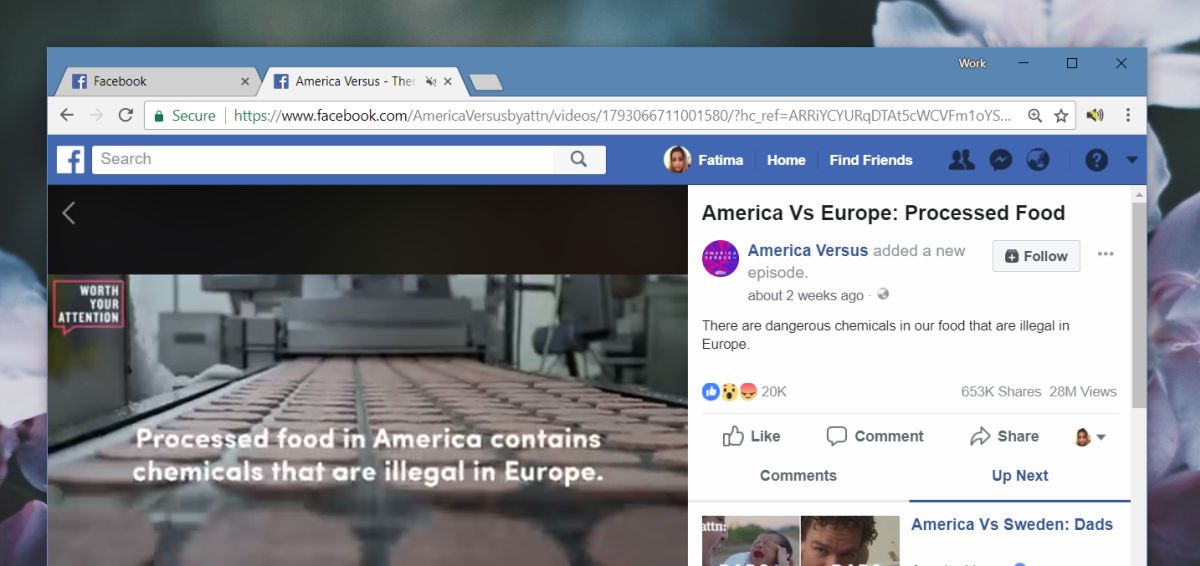
Task: Switch to Up Next tab
Action: pos(1020,476)
